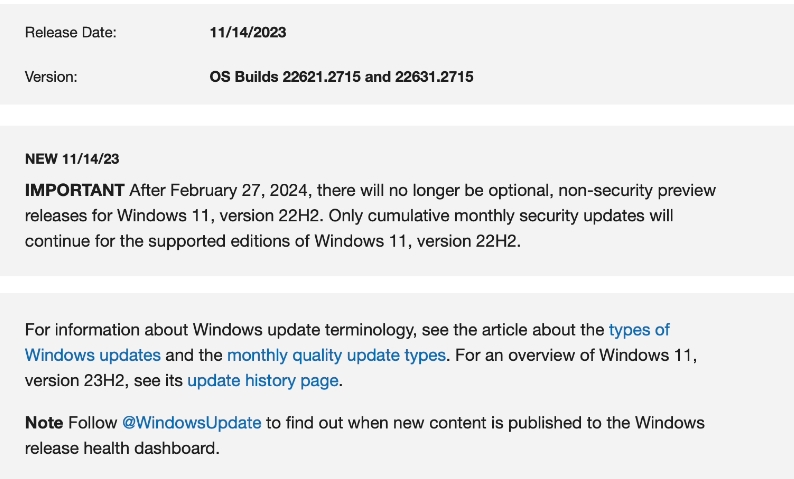Open monthly quality update types link
794x479 pixels.
[x=336, y=355]
